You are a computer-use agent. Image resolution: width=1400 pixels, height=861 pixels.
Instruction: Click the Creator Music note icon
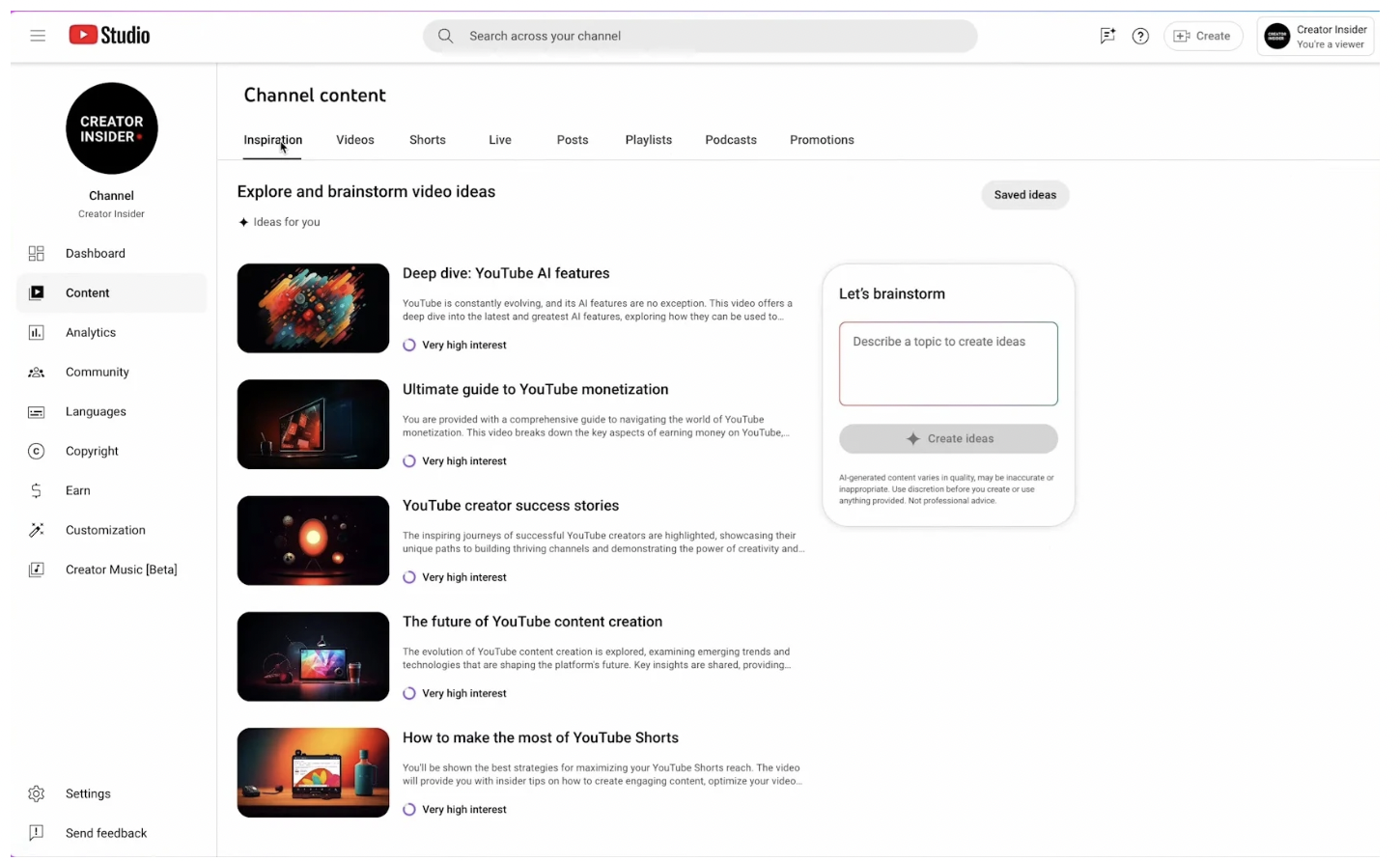(x=37, y=569)
